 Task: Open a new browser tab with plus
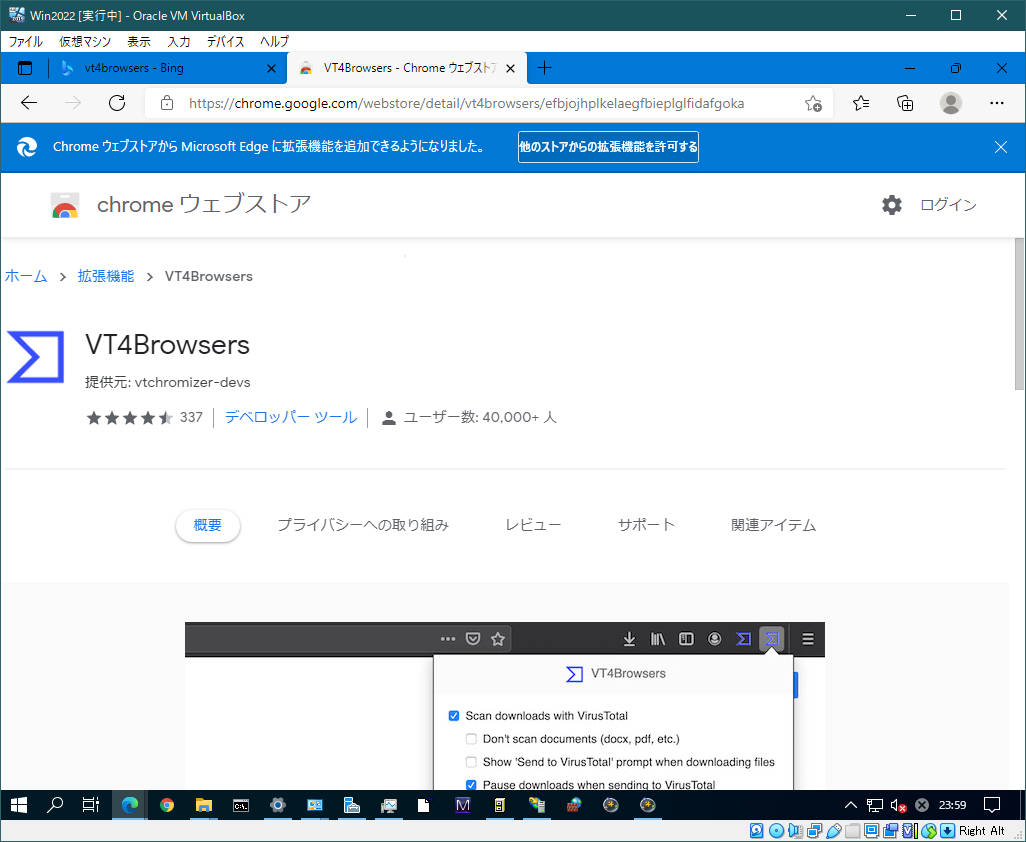[x=544, y=67]
